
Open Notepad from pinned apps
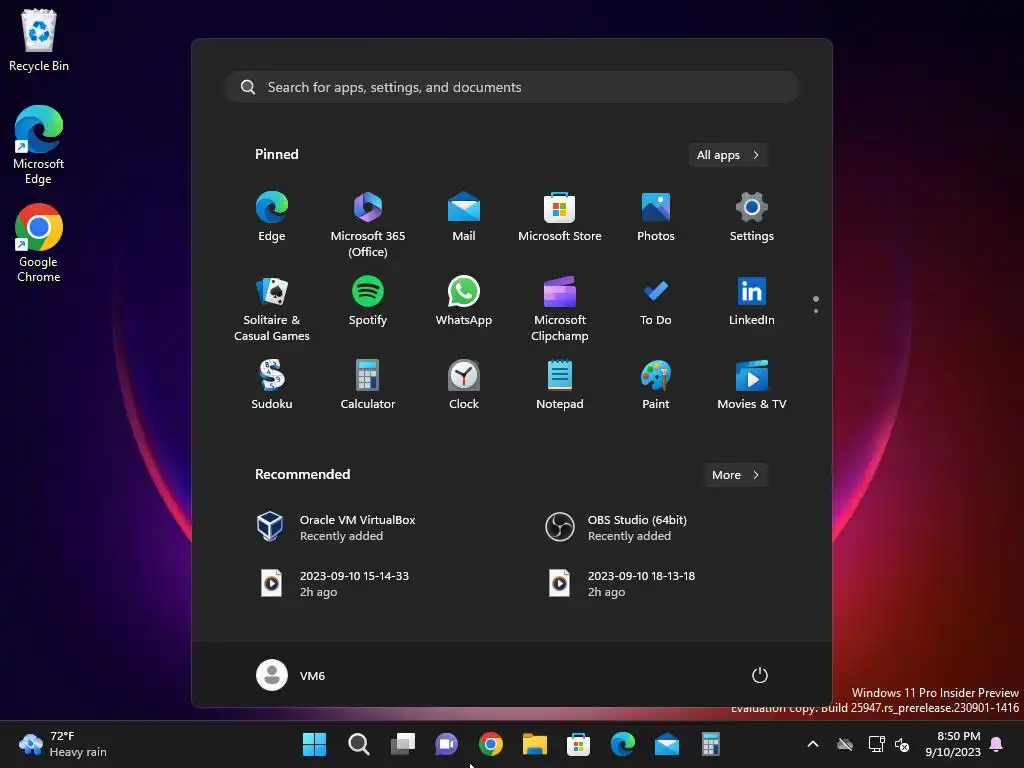[x=560, y=385]
